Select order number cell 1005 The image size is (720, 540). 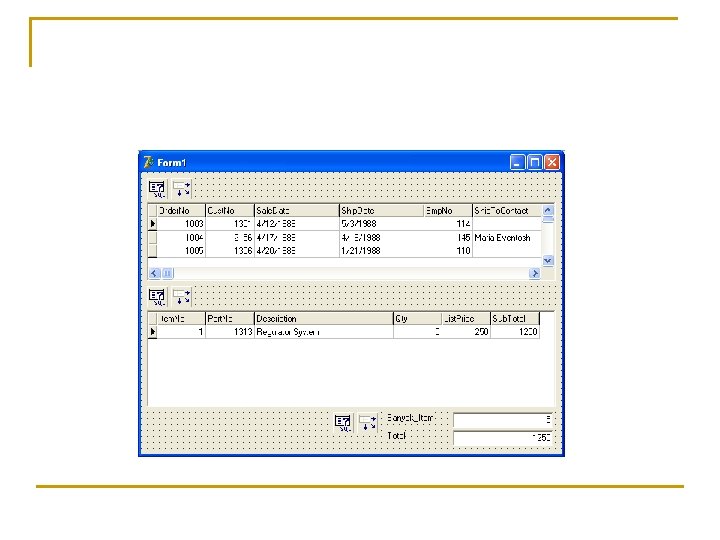tap(181, 251)
